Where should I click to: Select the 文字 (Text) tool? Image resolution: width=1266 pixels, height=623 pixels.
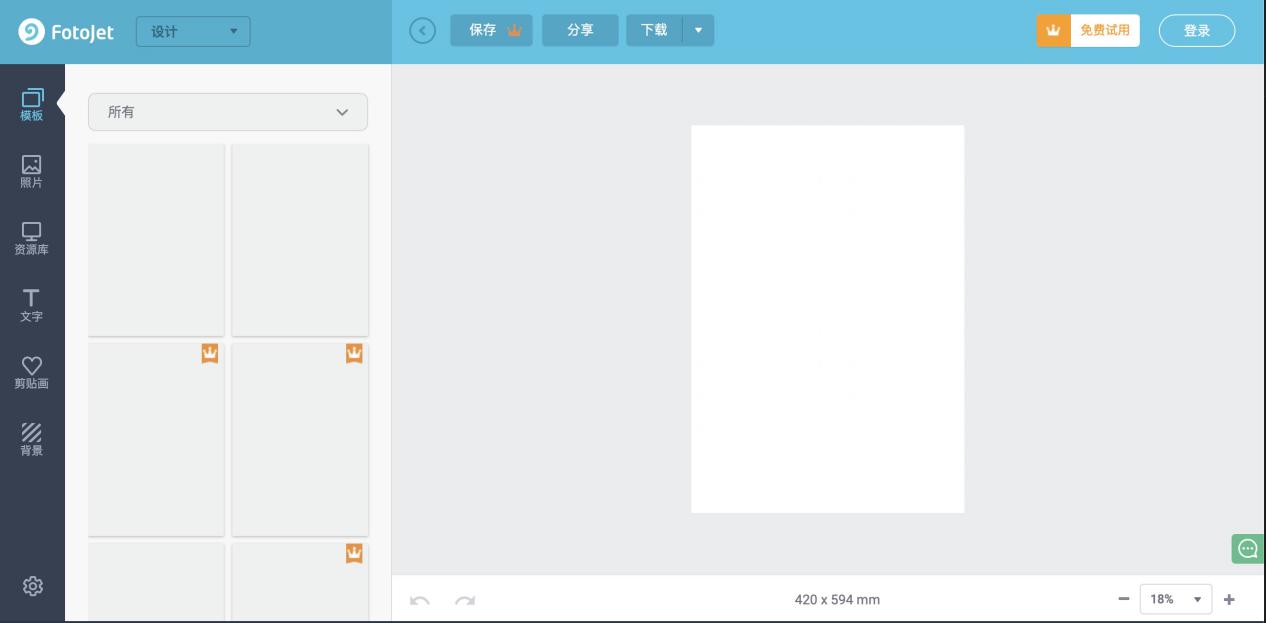click(32, 306)
